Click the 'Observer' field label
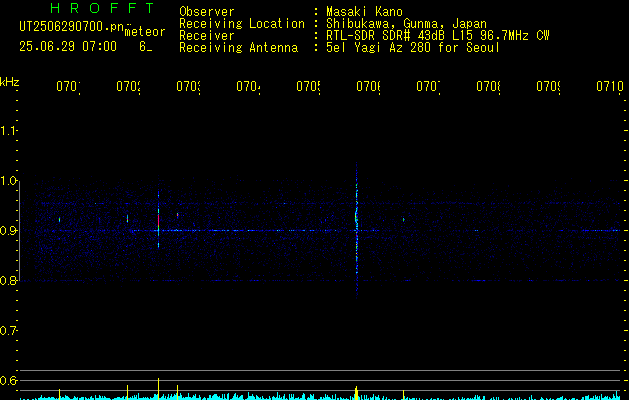This screenshot has height=400, width=629. click(207, 12)
